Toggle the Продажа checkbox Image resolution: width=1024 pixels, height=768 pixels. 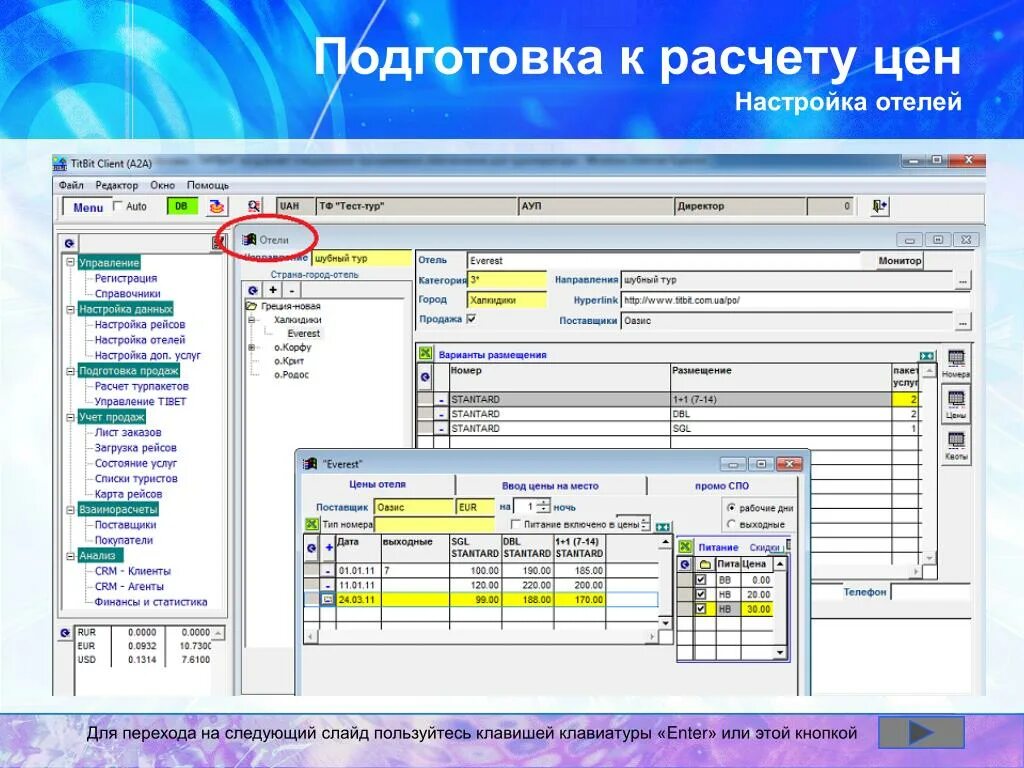coord(471,319)
